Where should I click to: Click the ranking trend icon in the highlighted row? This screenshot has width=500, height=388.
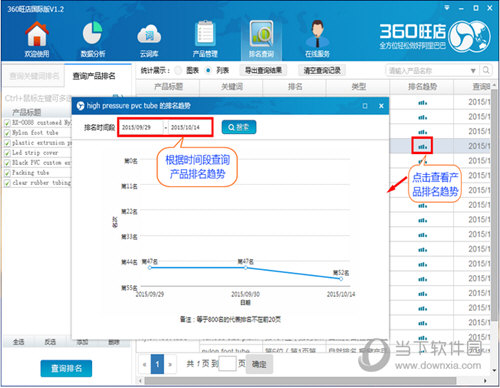tap(422, 146)
